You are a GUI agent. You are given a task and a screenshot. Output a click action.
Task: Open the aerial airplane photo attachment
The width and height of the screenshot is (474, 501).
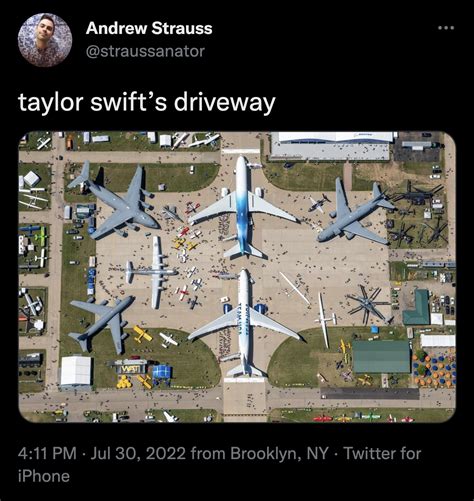pyautogui.click(x=237, y=277)
